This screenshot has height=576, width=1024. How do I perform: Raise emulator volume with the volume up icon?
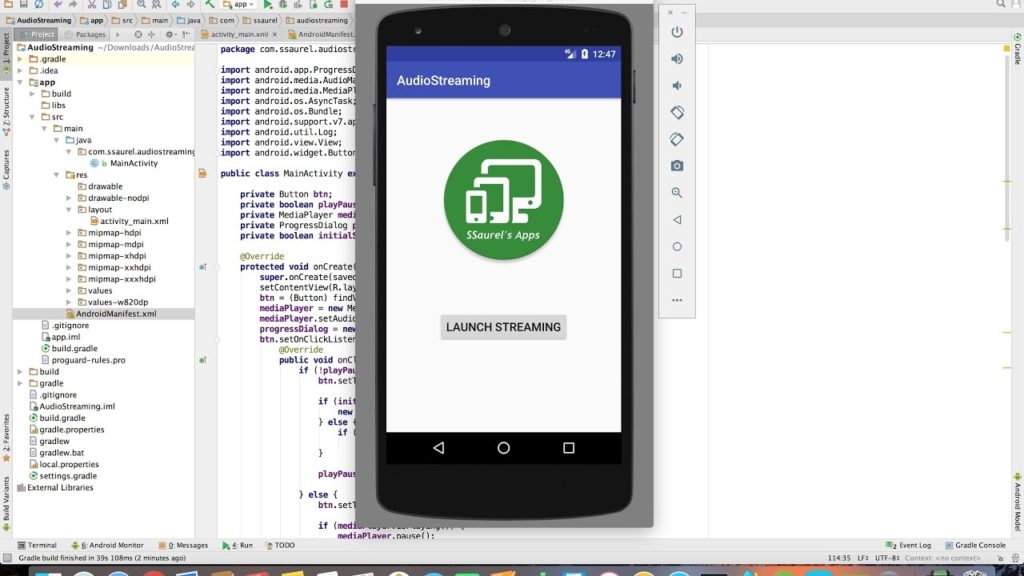pos(677,59)
